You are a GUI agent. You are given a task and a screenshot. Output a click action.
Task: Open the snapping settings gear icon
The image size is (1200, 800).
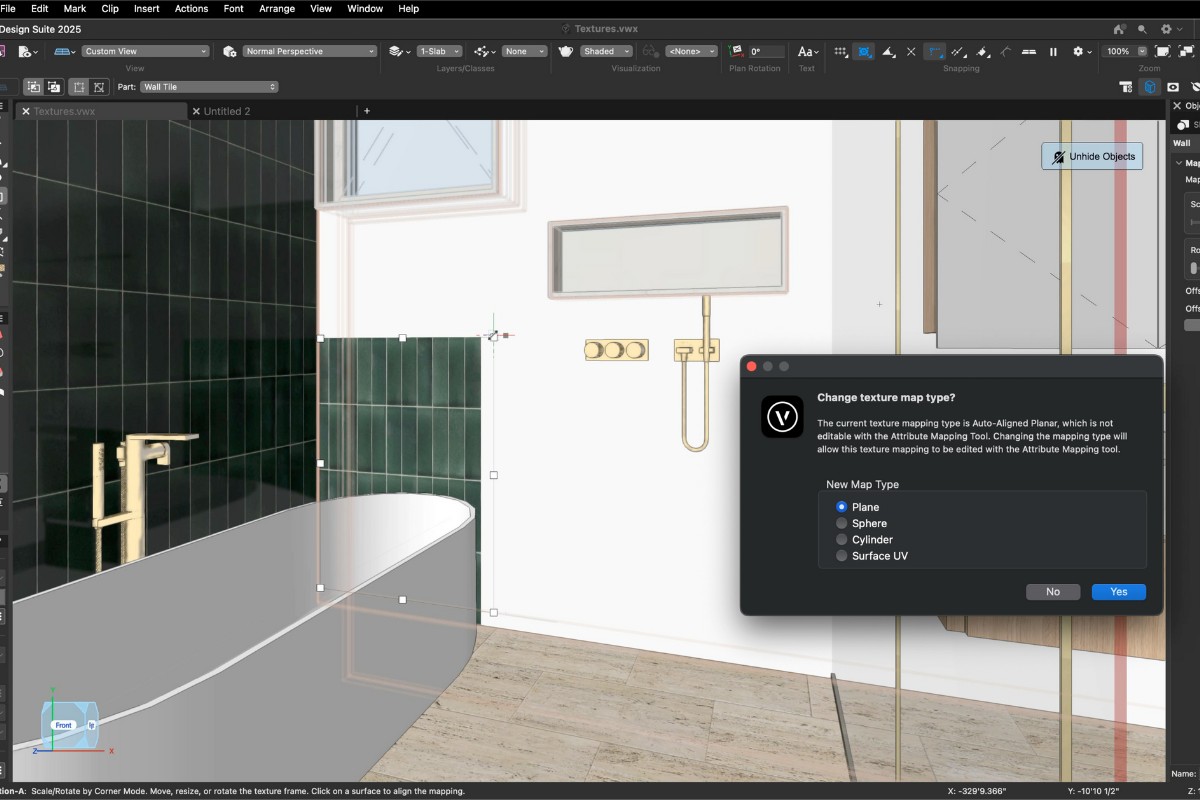[x=1078, y=51]
